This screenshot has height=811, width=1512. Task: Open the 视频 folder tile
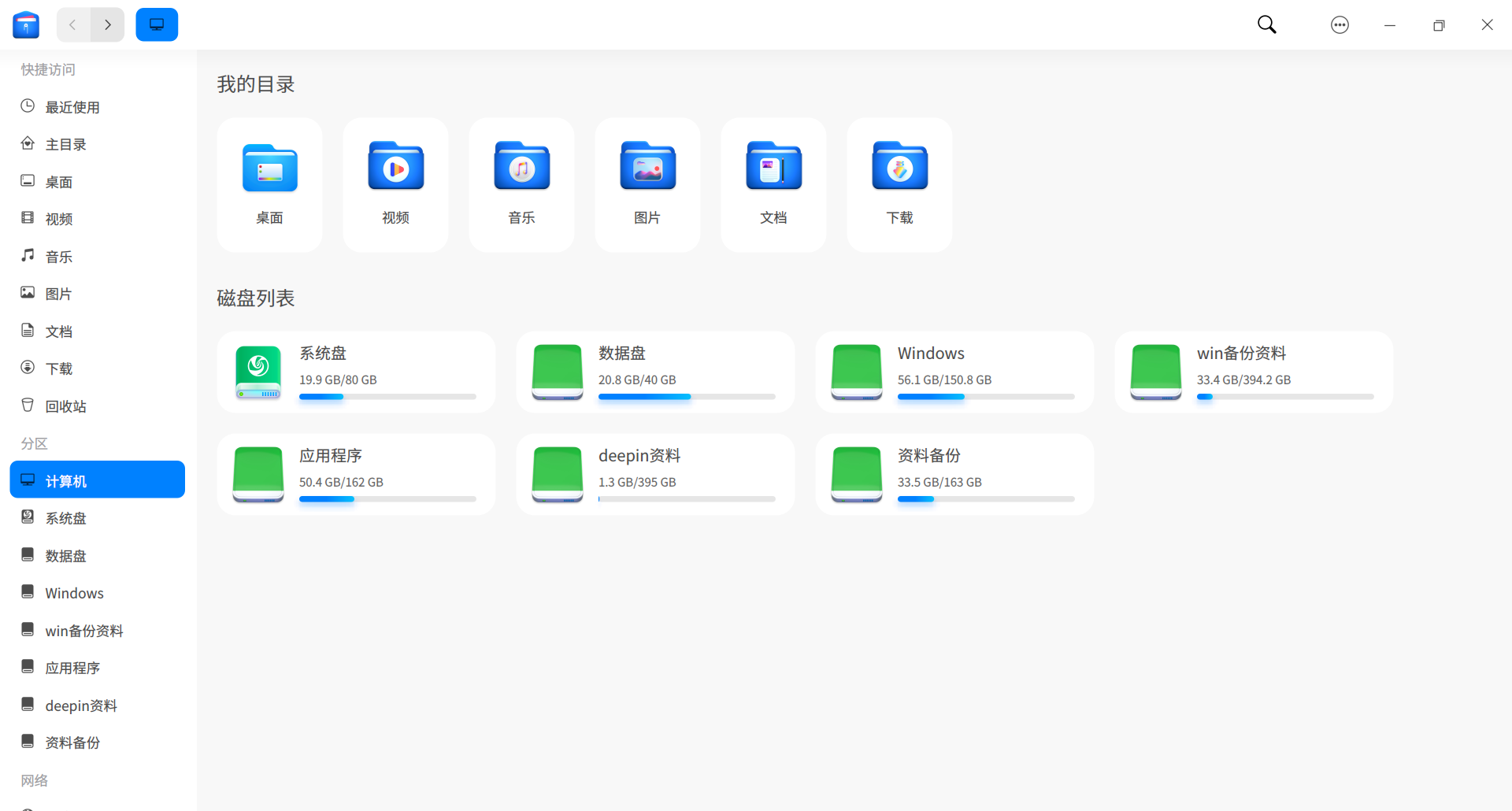(x=395, y=184)
